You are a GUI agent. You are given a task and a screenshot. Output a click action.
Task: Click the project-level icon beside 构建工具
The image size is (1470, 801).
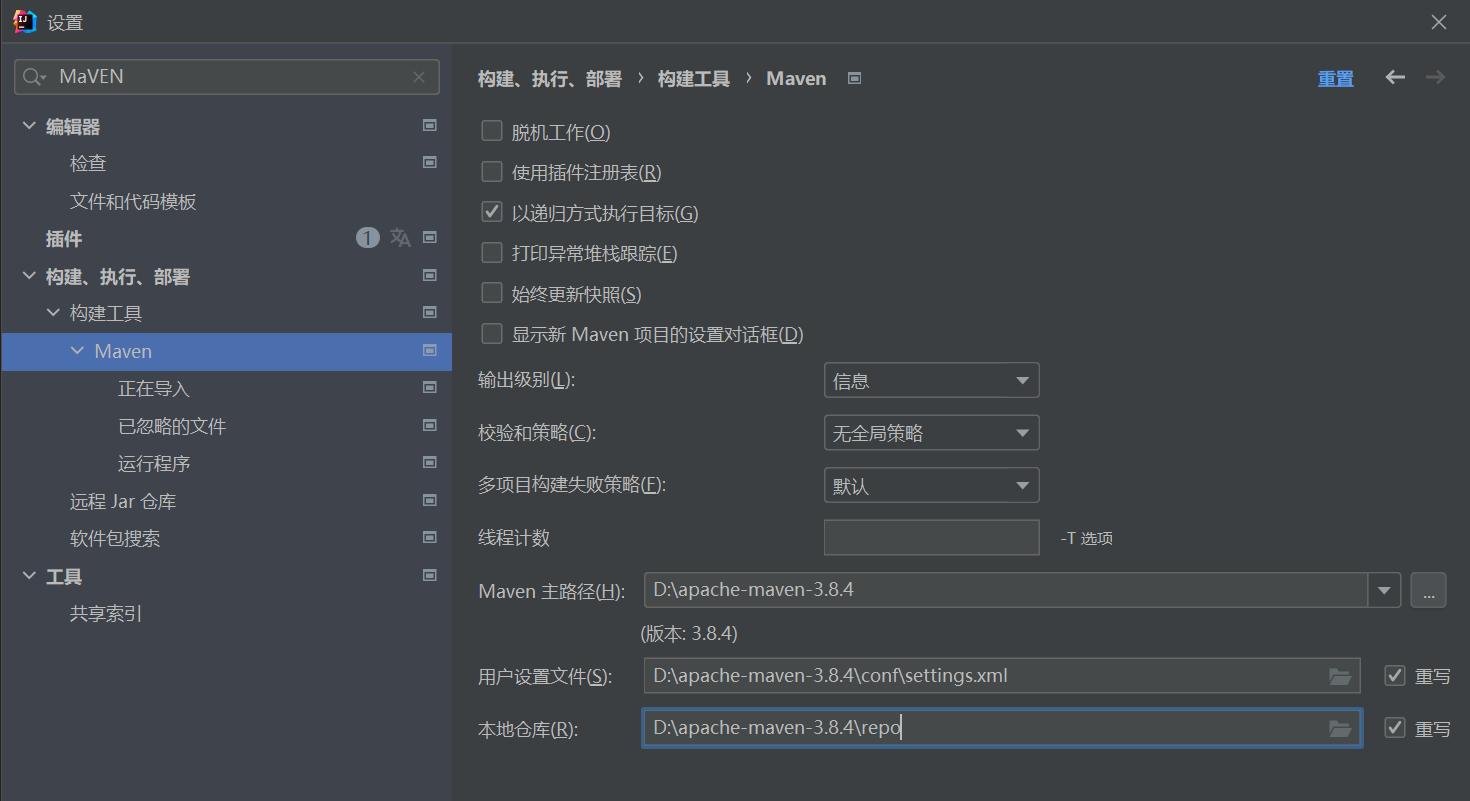430,312
